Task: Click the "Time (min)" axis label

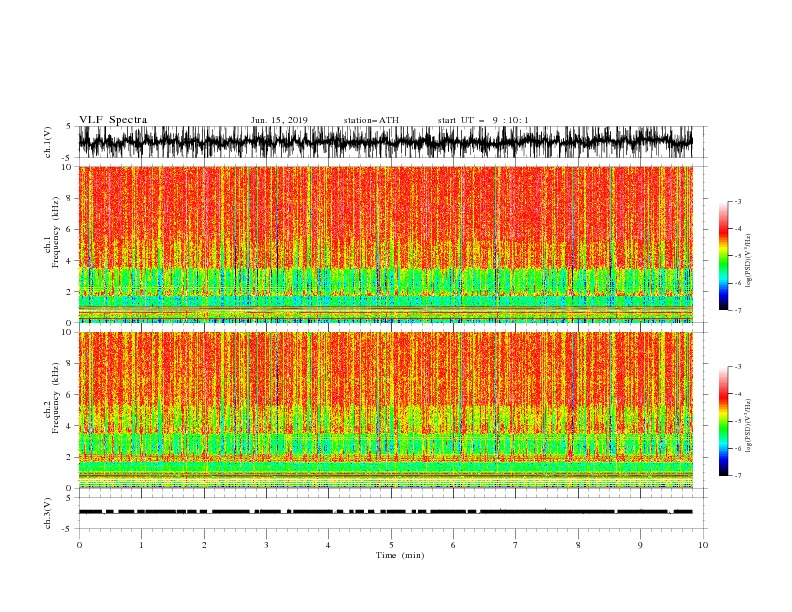Action: 400,555
